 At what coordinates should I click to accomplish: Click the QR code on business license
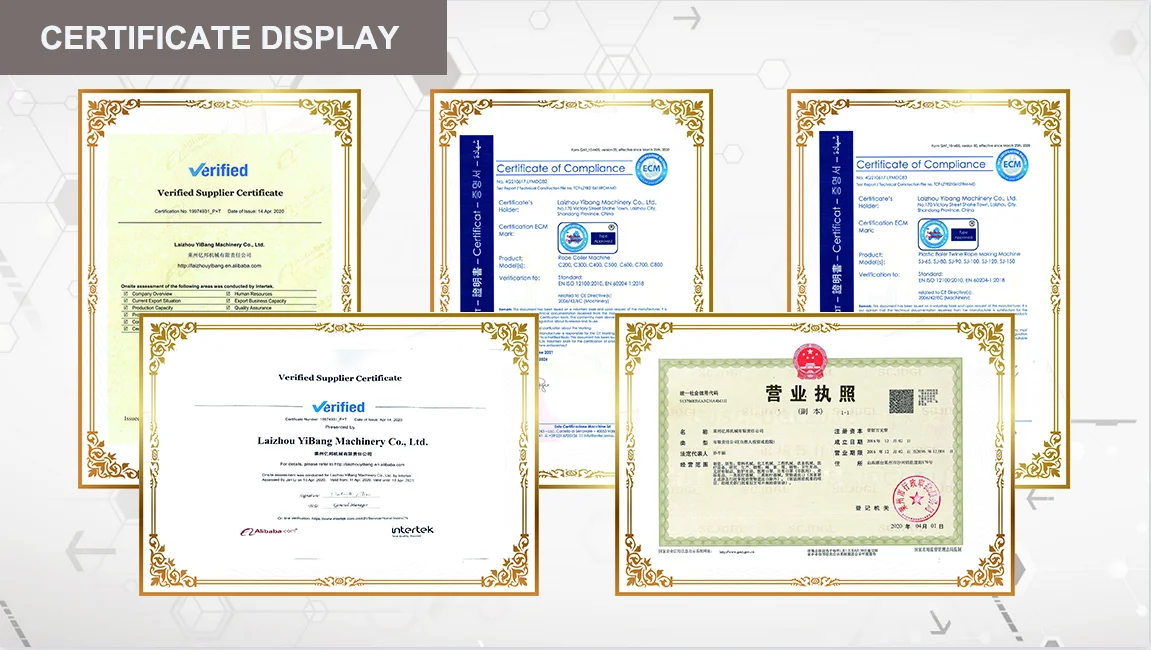pos(903,401)
